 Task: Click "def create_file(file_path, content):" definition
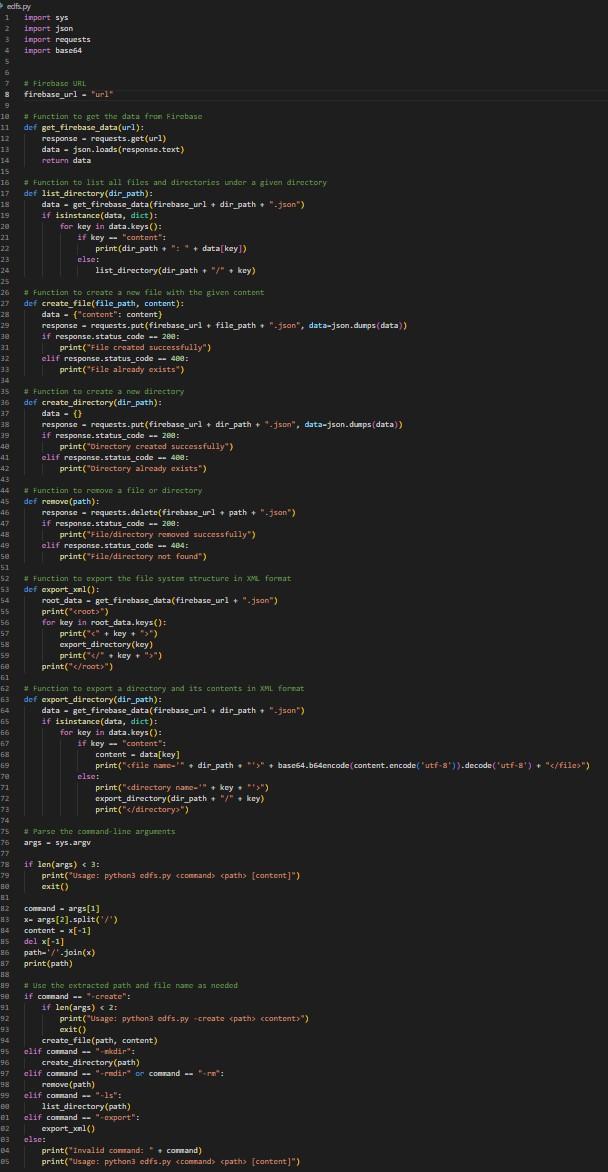(x=103, y=303)
